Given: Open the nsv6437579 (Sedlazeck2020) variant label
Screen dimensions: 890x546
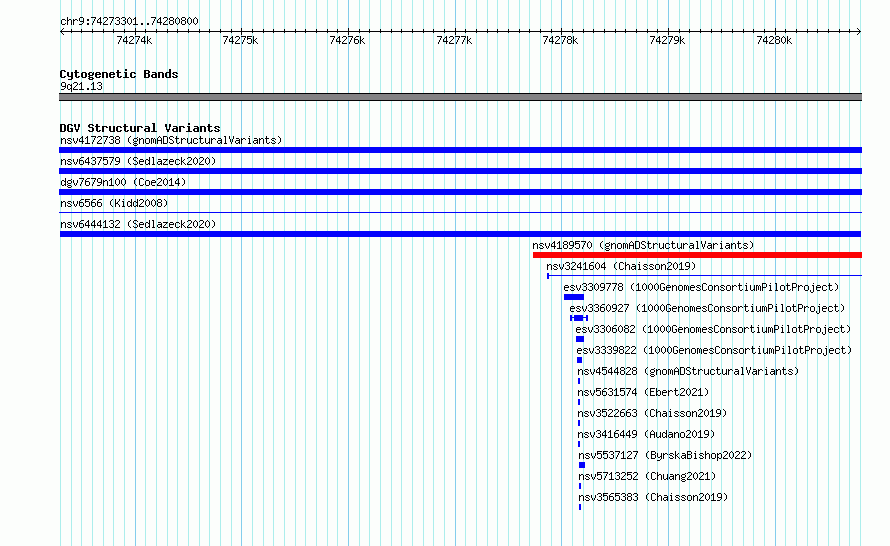Looking at the screenshot, I should [138, 161].
